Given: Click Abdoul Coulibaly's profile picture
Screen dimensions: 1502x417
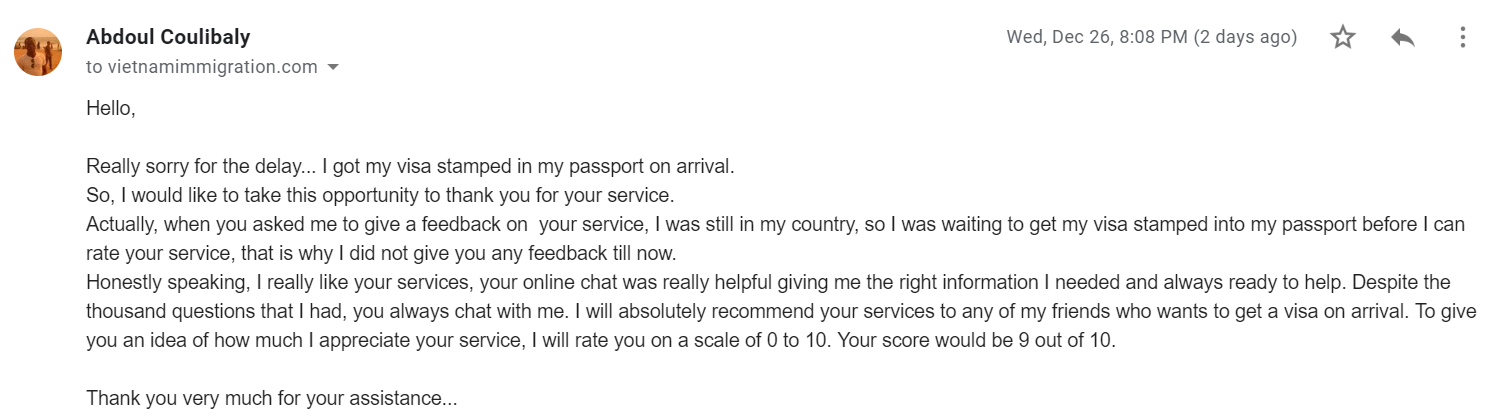Looking at the screenshot, I should click(x=38, y=51).
